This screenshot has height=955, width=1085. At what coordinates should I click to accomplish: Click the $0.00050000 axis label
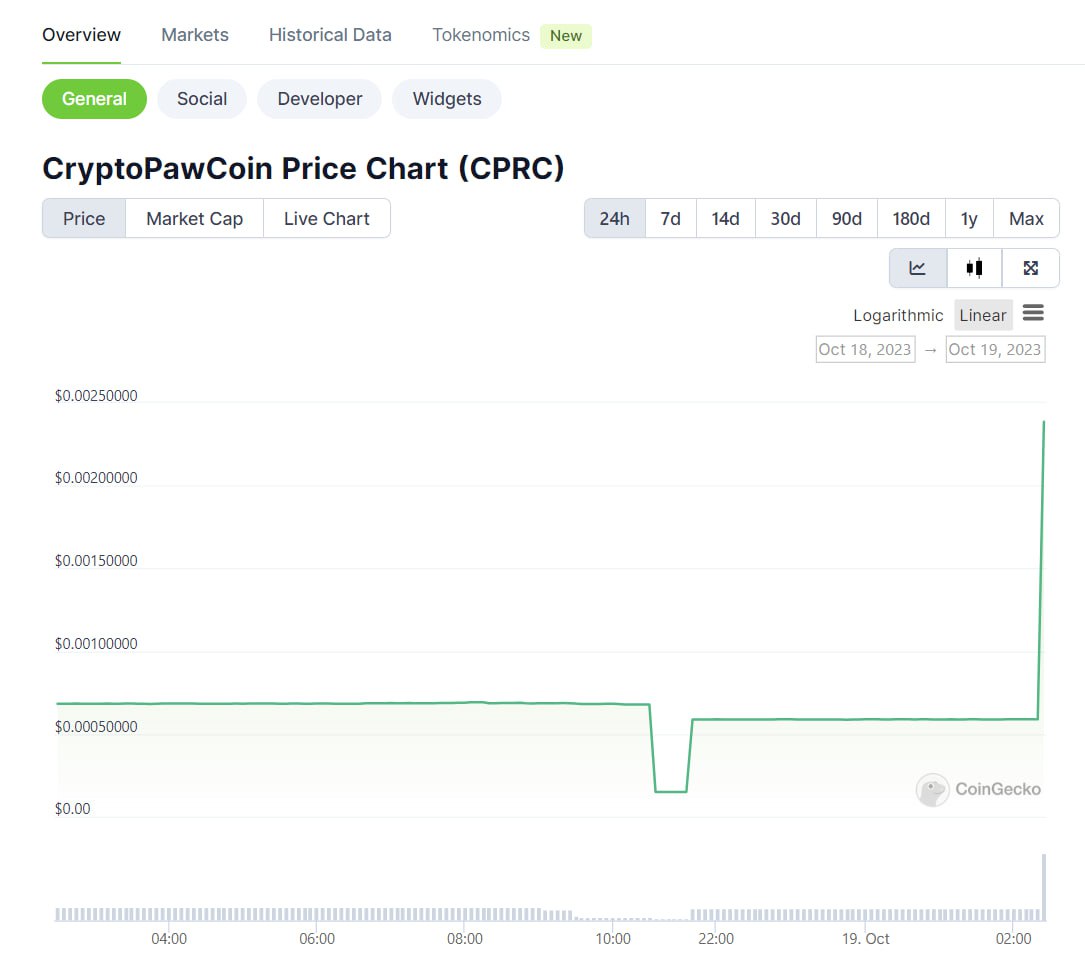click(96, 727)
